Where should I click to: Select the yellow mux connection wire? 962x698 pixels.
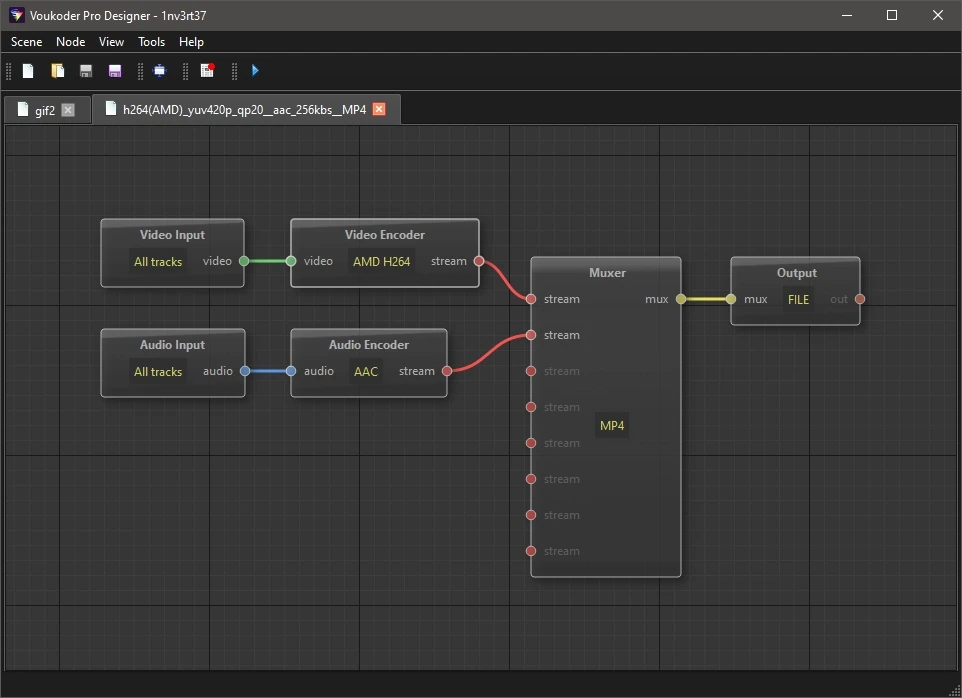[x=706, y=299]
